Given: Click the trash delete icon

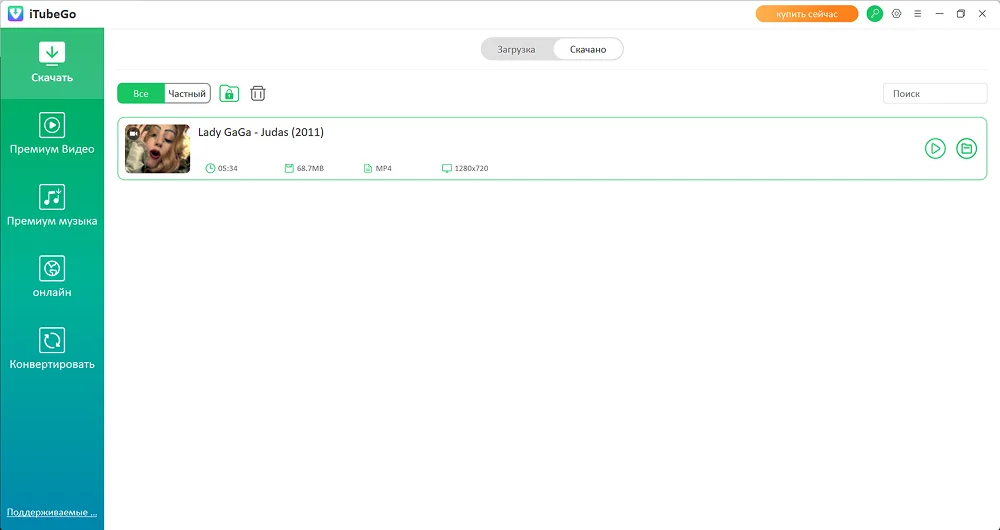Looking at the screenshot, I should pyautogui.click(x=258, y=94).
